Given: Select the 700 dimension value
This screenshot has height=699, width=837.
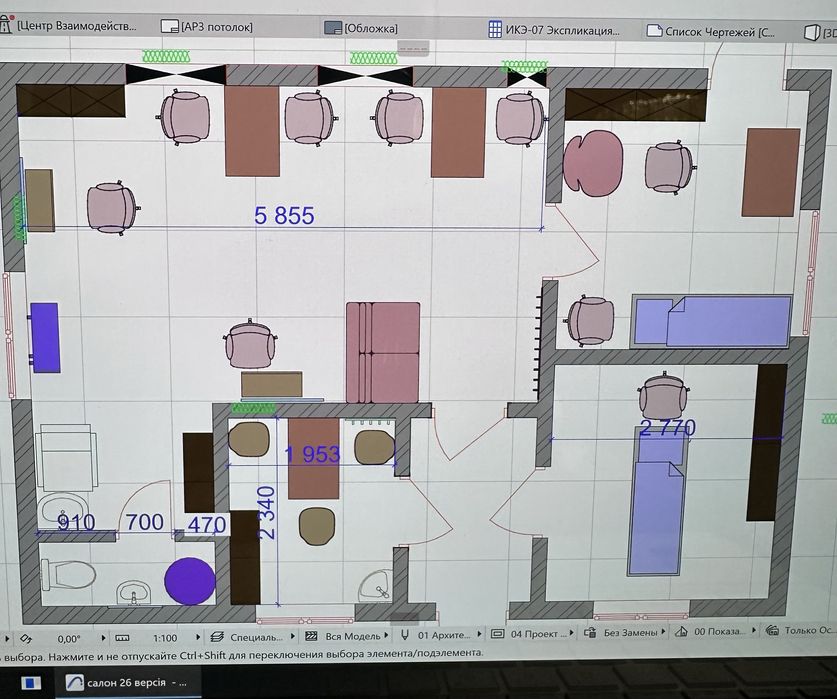Looking at the screenshot, I should [145, 522].
